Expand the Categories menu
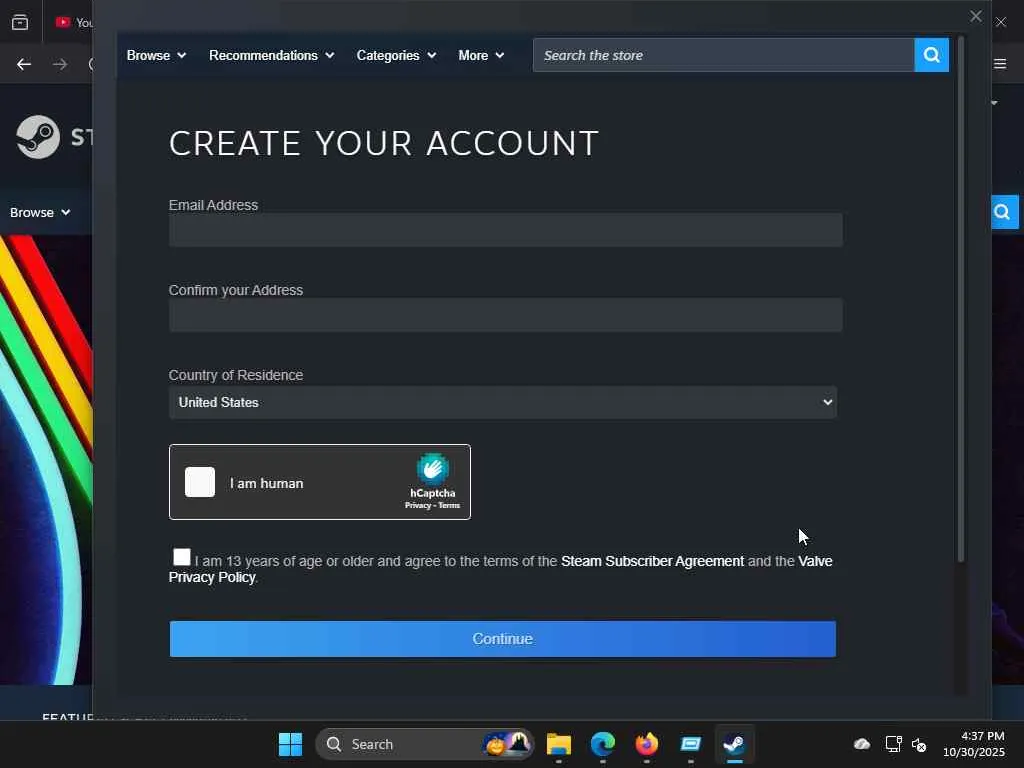1024x768 pixels. 396,56
